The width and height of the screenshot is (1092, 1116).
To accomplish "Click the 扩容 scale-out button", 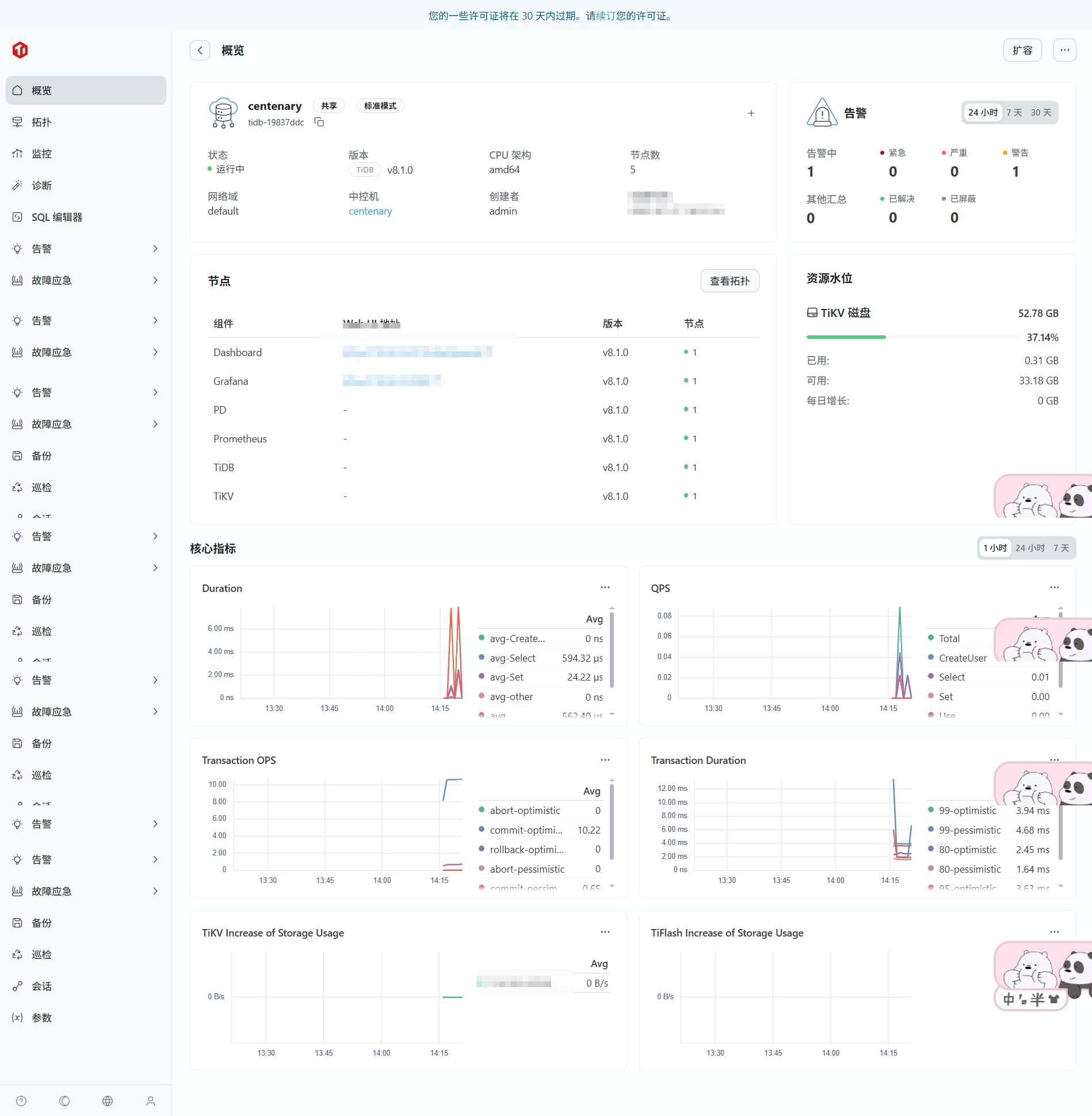I will click(1022, 51).
